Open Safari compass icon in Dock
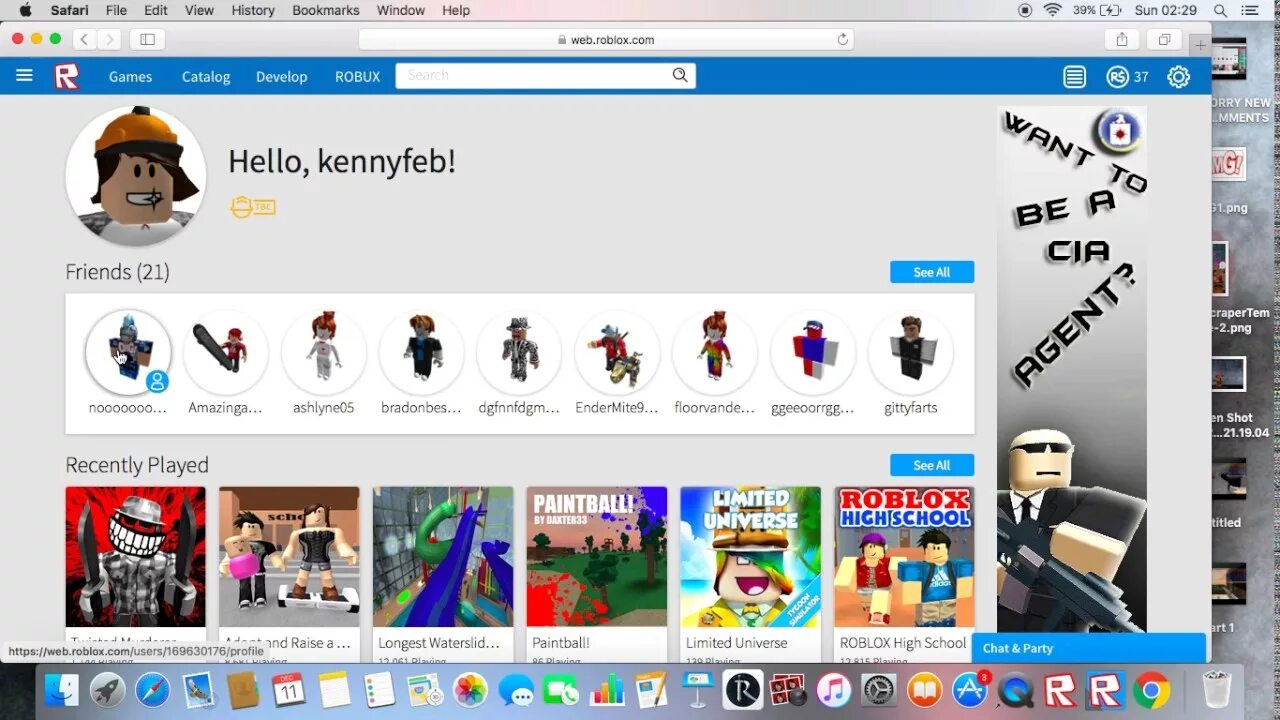Viewport: 1280px width, 720px height. [153, 690]
